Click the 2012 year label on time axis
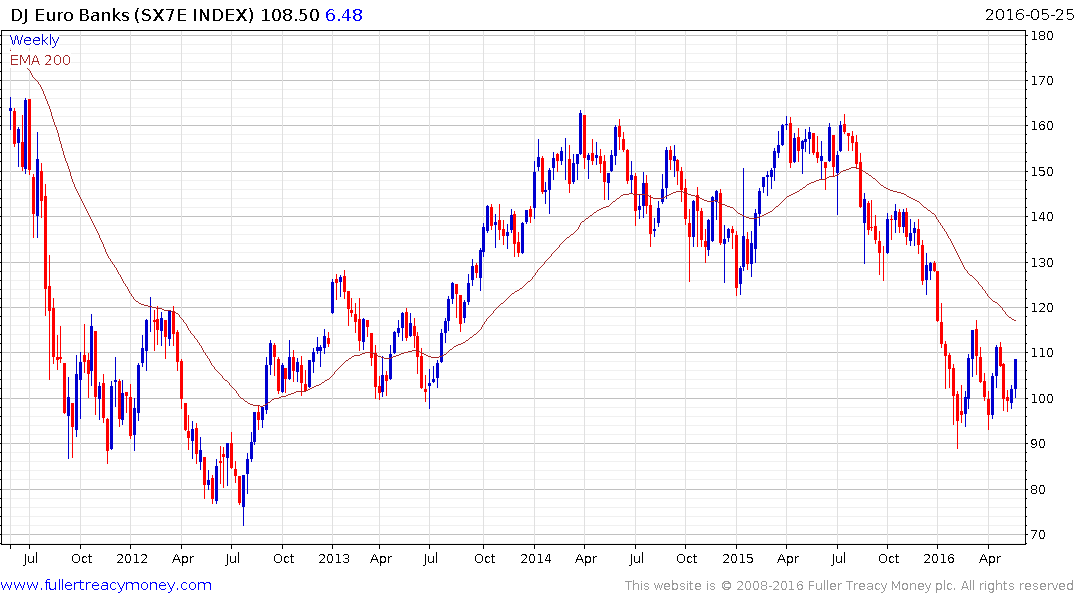1075x600 pixels. (132, 558)
